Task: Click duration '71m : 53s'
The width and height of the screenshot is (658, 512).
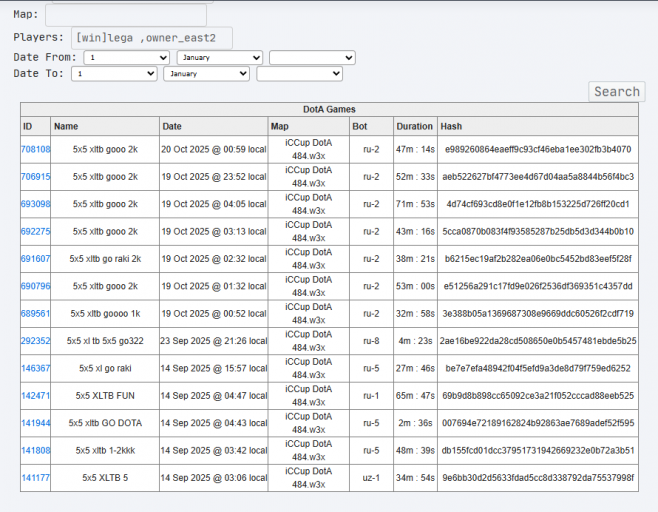Action: [x=415, y=204]
